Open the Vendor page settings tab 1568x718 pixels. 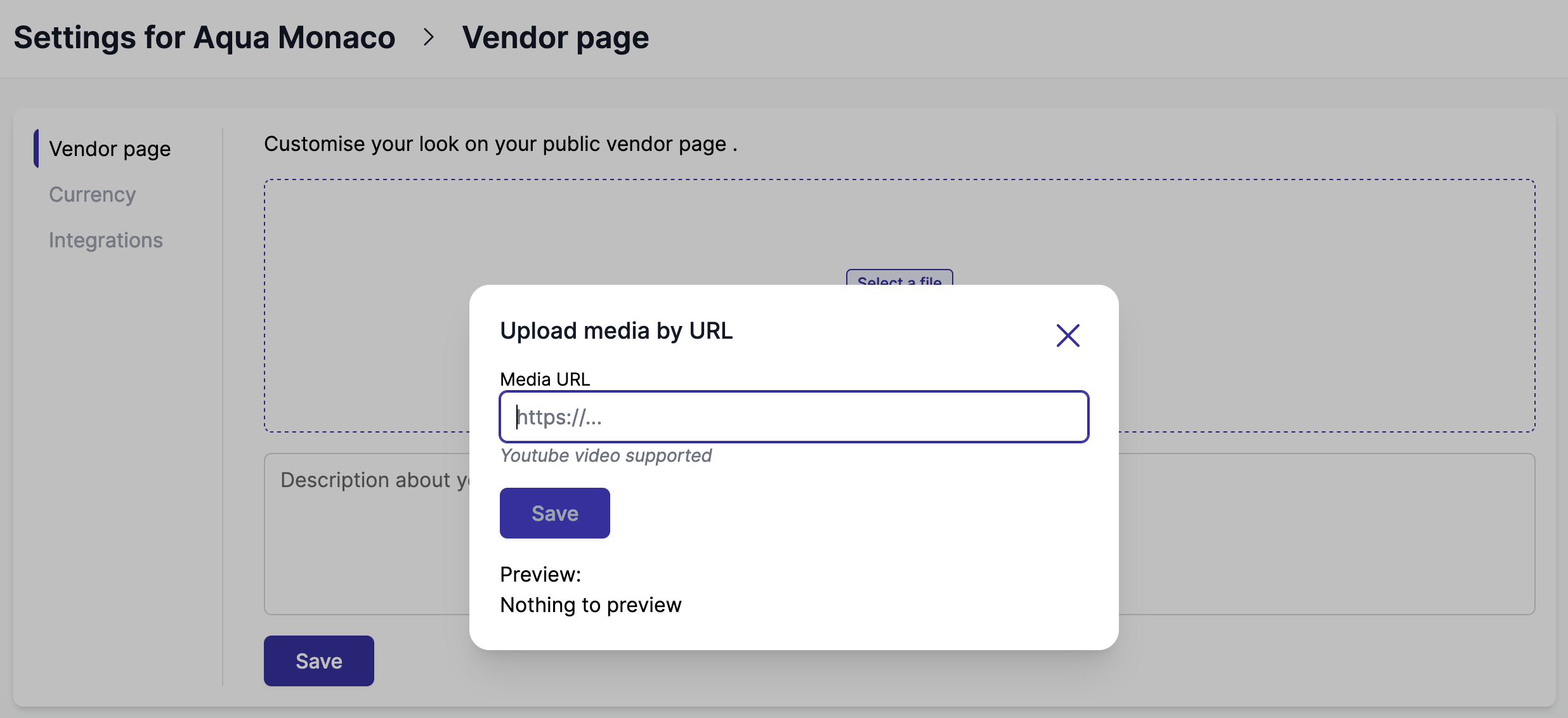coord(110,148)
